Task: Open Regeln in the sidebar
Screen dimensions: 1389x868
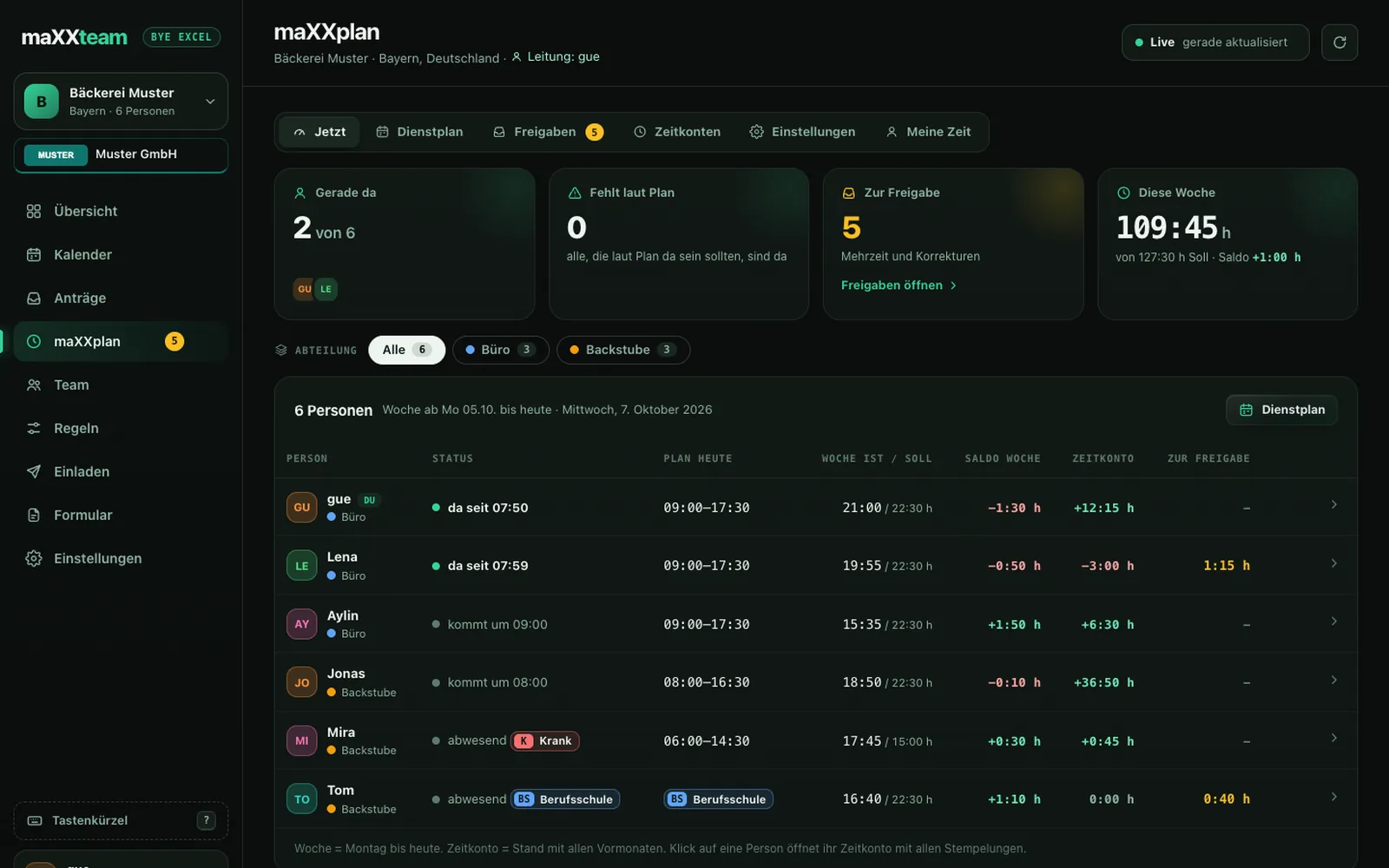Action: (121, 428)
